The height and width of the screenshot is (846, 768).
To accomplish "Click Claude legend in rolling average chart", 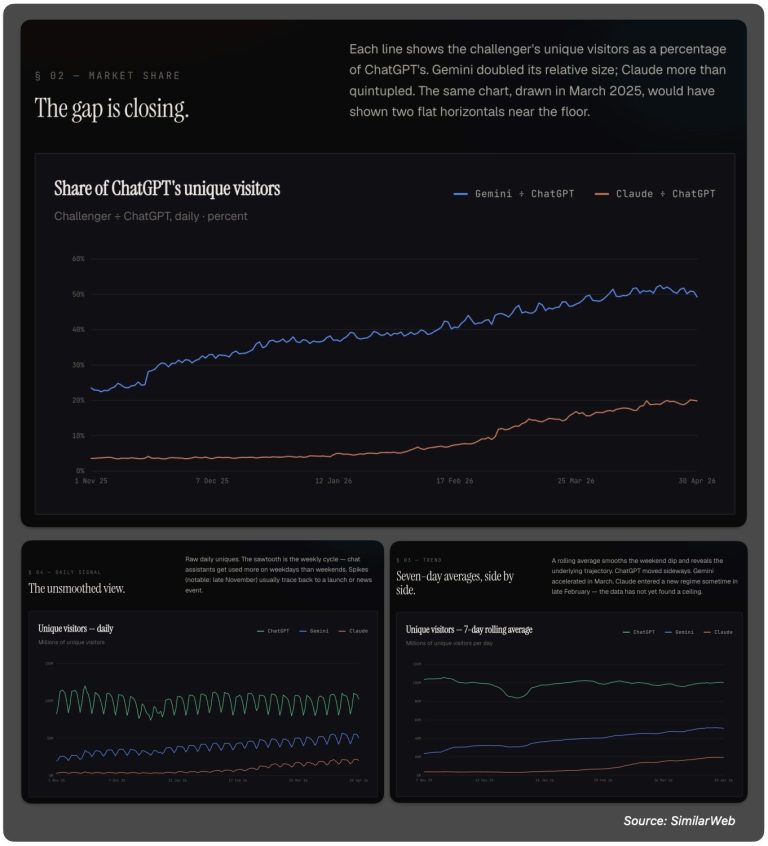I will (718, 632).
